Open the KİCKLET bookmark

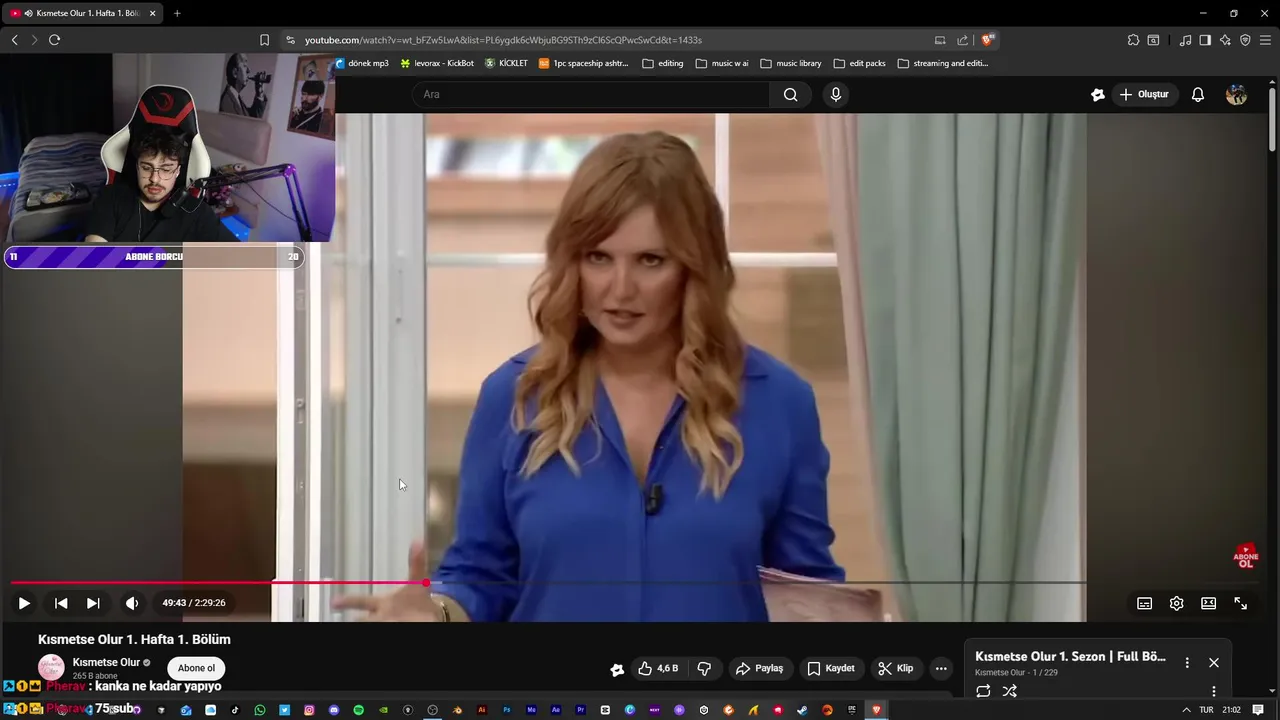click(x=506, y=63)
